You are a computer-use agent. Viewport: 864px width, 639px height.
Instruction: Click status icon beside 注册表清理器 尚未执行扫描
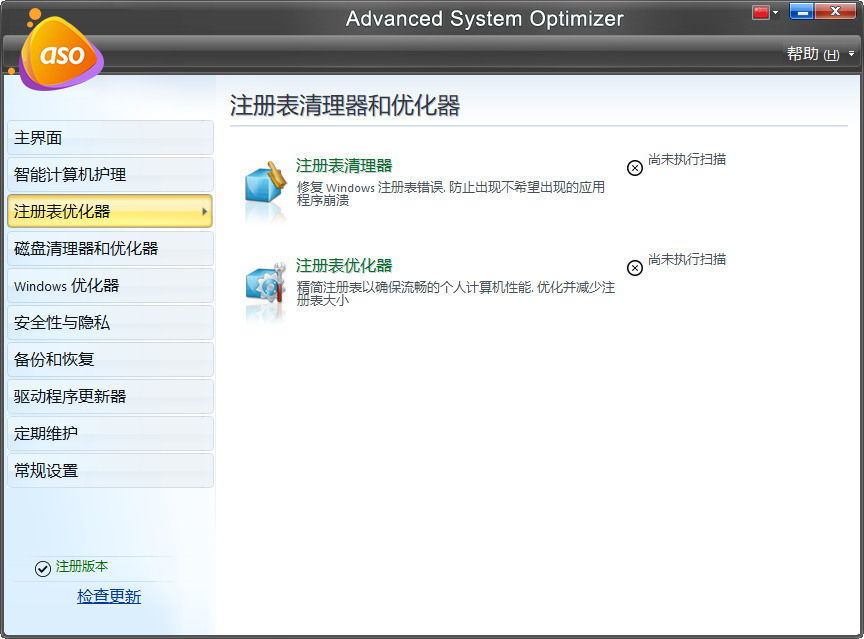tap(635, 167)
